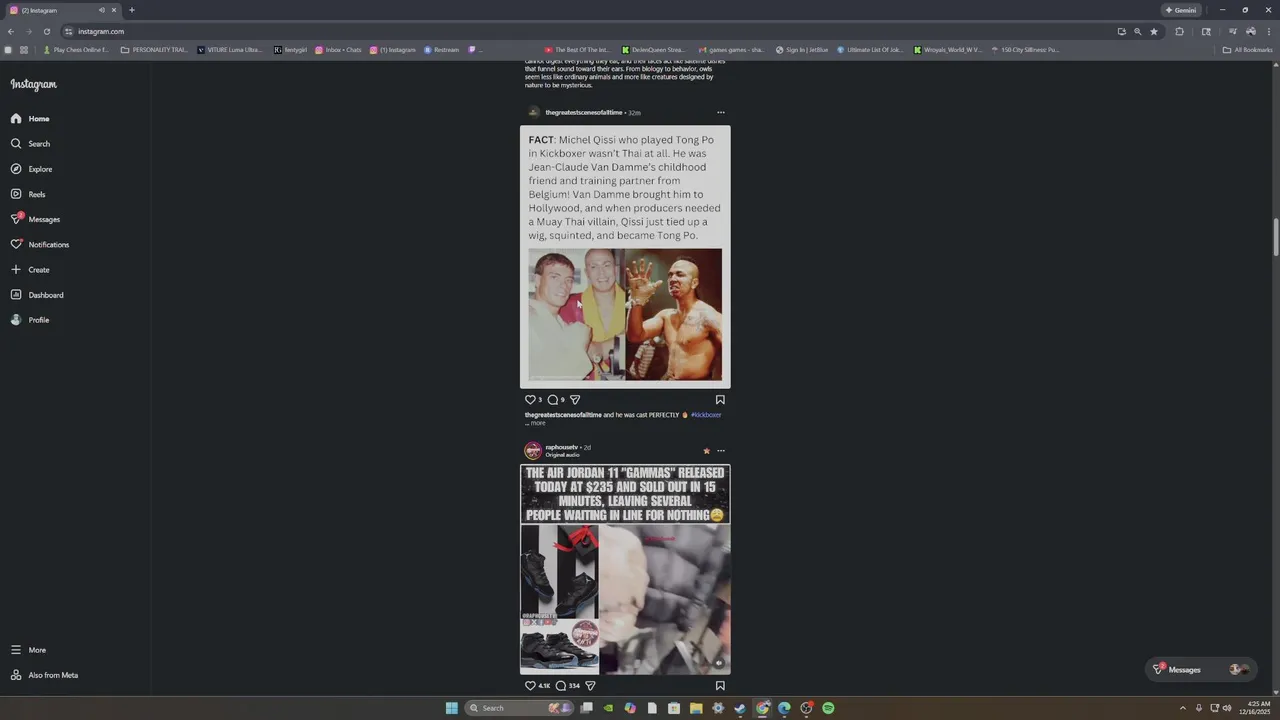
Task: Open raphousetv profile from post header
Action: [x=562, y=447]
